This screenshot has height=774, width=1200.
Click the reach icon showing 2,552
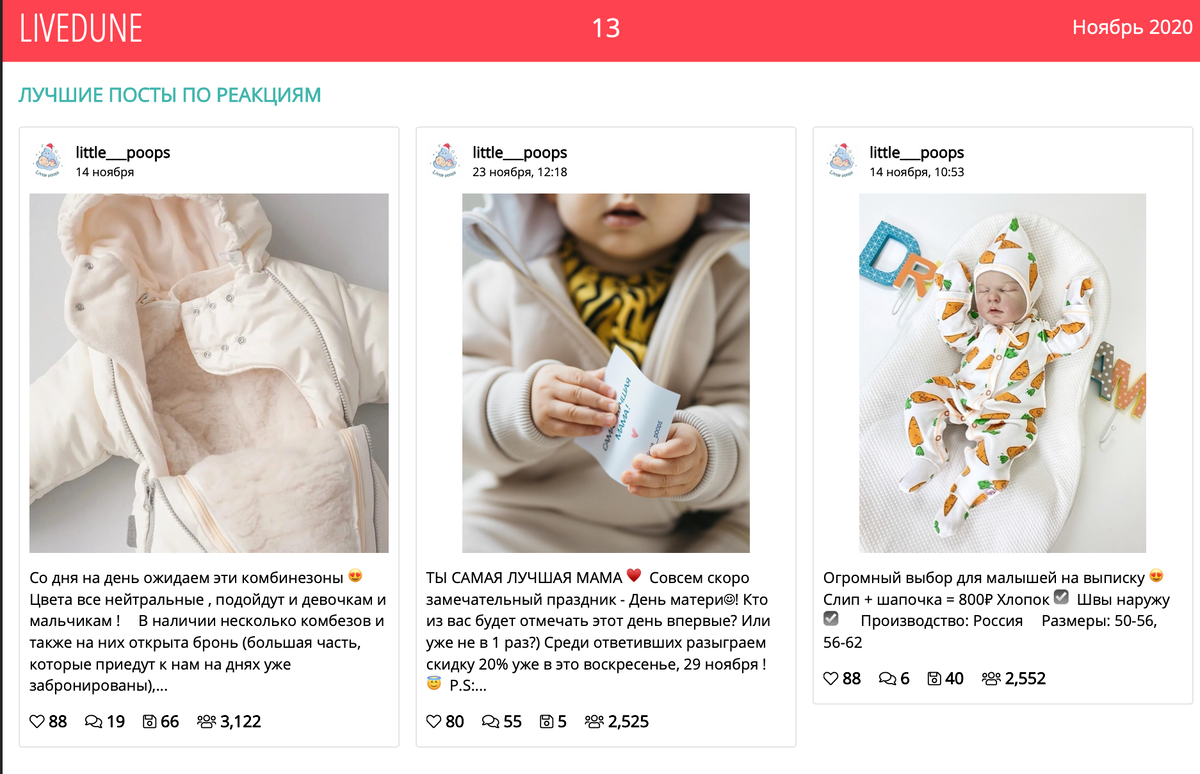tap(991, 678)
